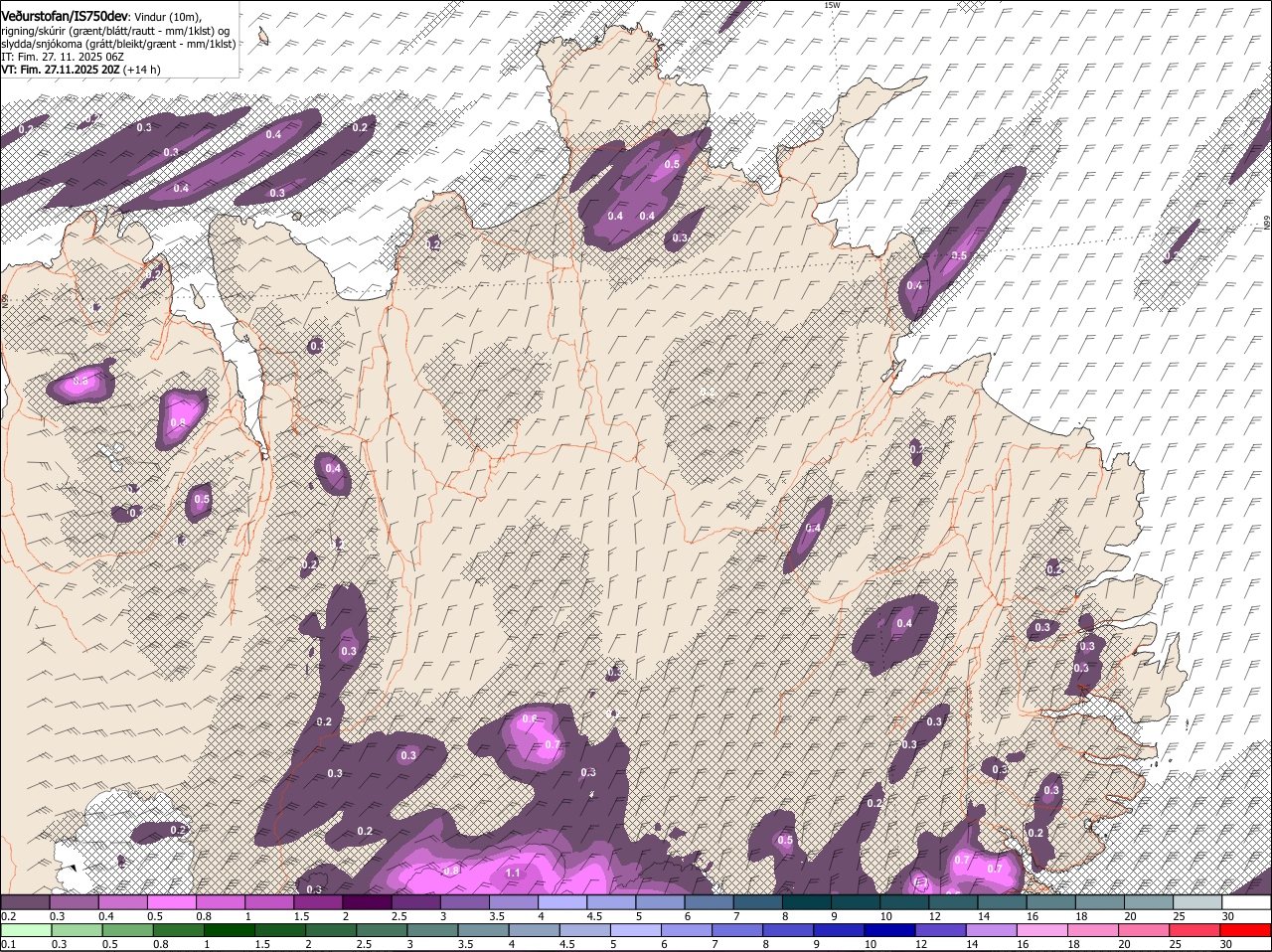Click the slydda/snjókoma description line
Screen dimensions: 1272x952
click(117, 44)
